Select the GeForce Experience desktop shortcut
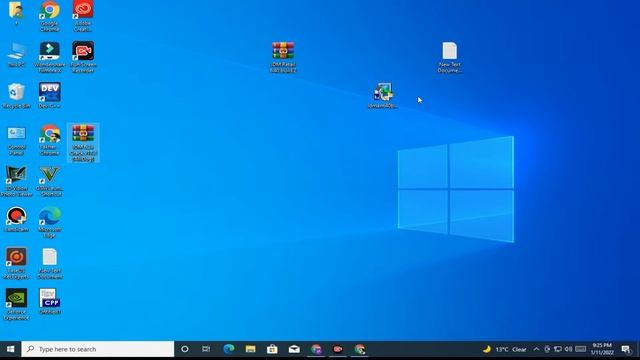Image resolution: width=640 pixels, height=360 pixels. point(16,304)
